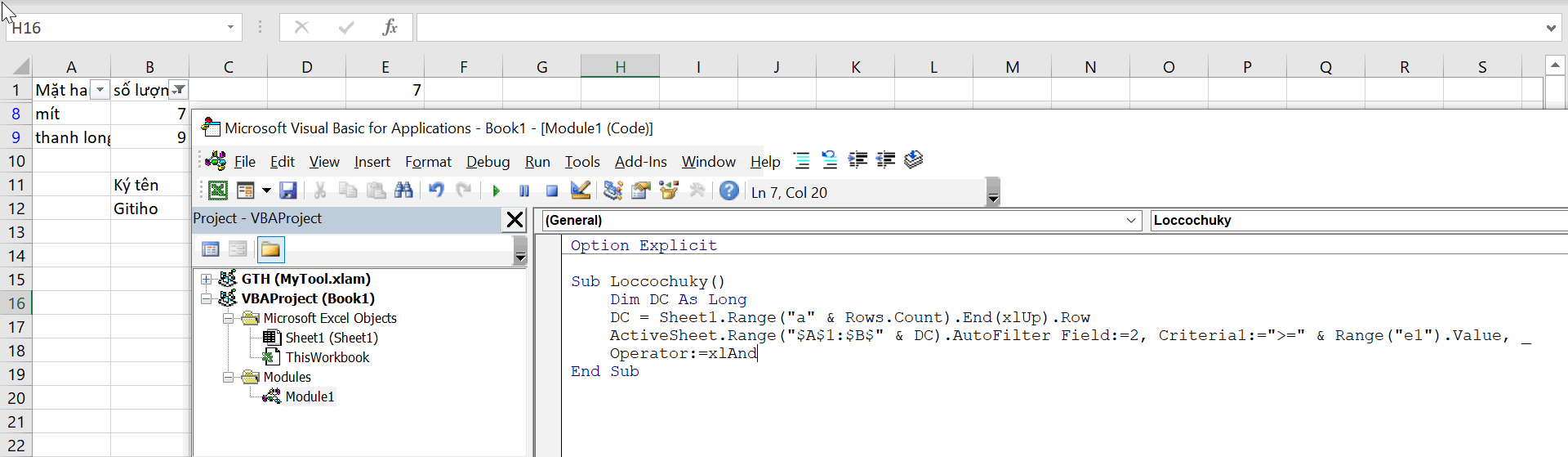The width and height of the screenshot is (1568, 457).
Task: Select cell E1 containing 7
Action: pyautogui.click(x=385, y=90)
